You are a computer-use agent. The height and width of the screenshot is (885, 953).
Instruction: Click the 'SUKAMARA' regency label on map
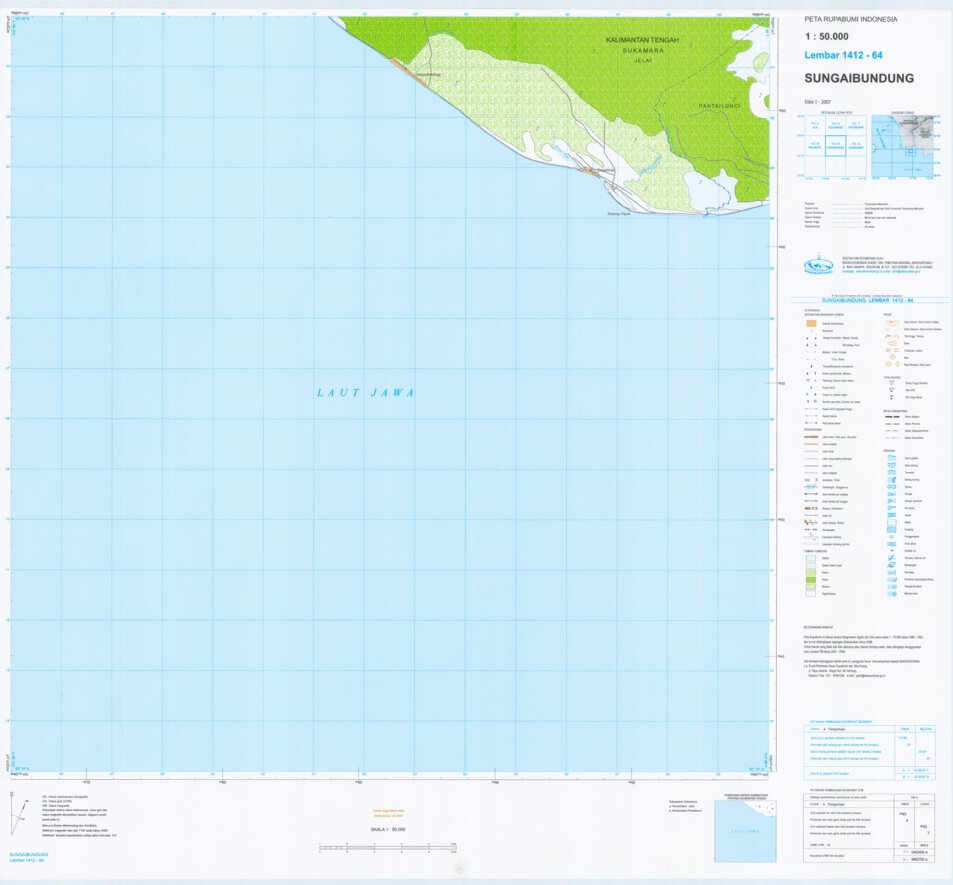point(643,50)
